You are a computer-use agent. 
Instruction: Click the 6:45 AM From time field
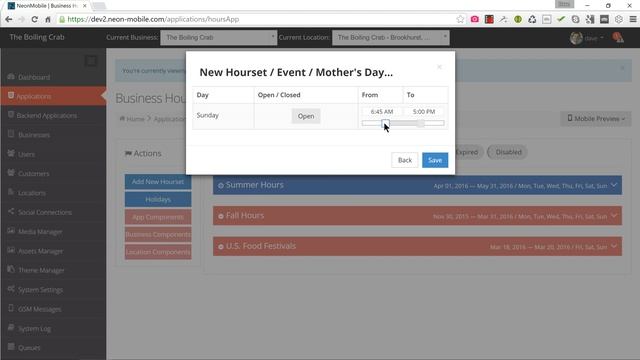[382, 111]
